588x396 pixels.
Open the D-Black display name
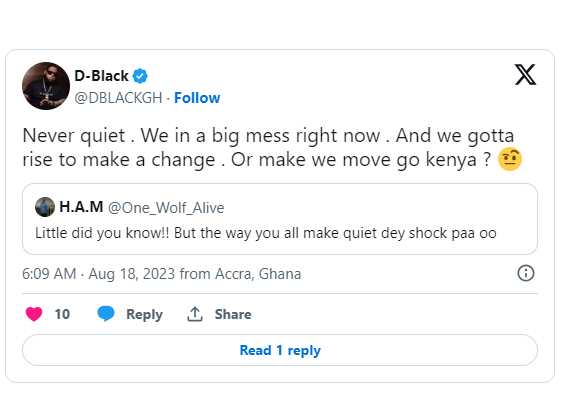tap(101, 76)
